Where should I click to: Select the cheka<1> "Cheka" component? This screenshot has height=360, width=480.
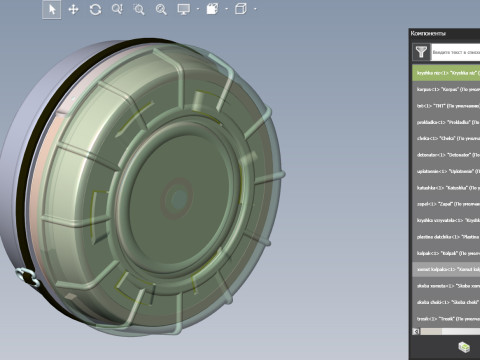(x=446, y=138)
